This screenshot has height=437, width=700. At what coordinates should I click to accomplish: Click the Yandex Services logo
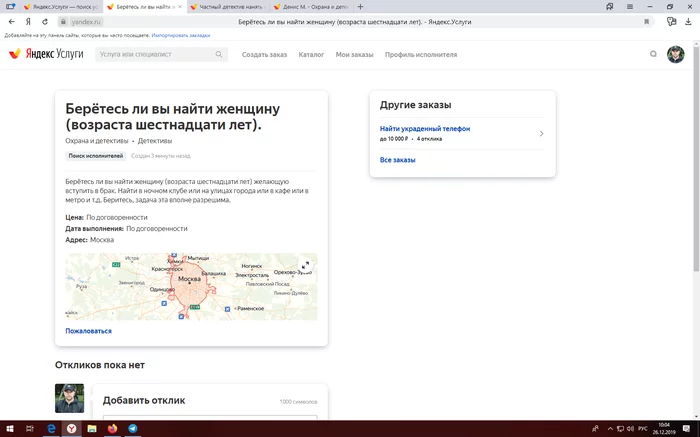click(46, 54)
